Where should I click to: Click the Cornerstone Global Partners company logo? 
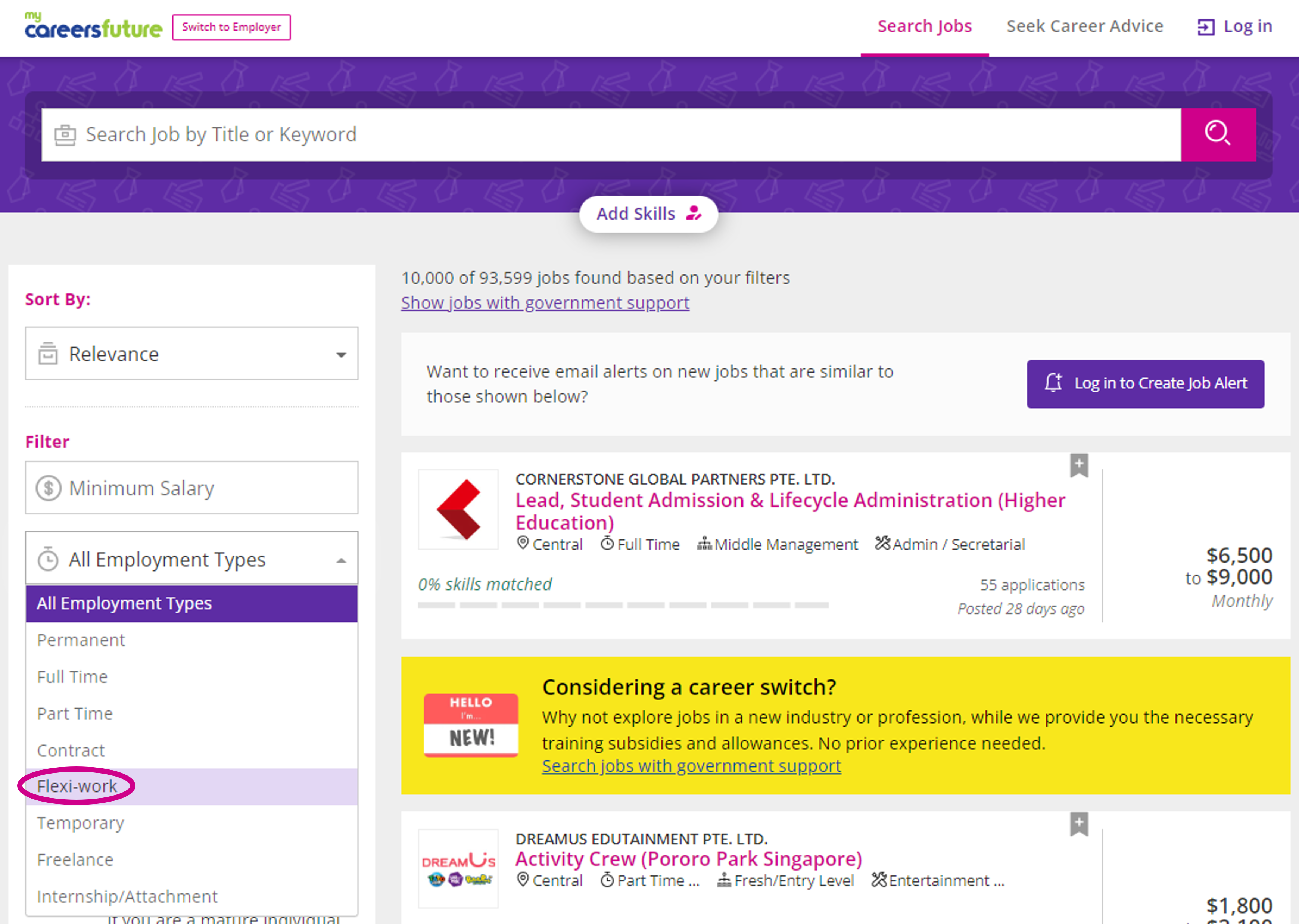pyautogui.click(x=458, y=509)
